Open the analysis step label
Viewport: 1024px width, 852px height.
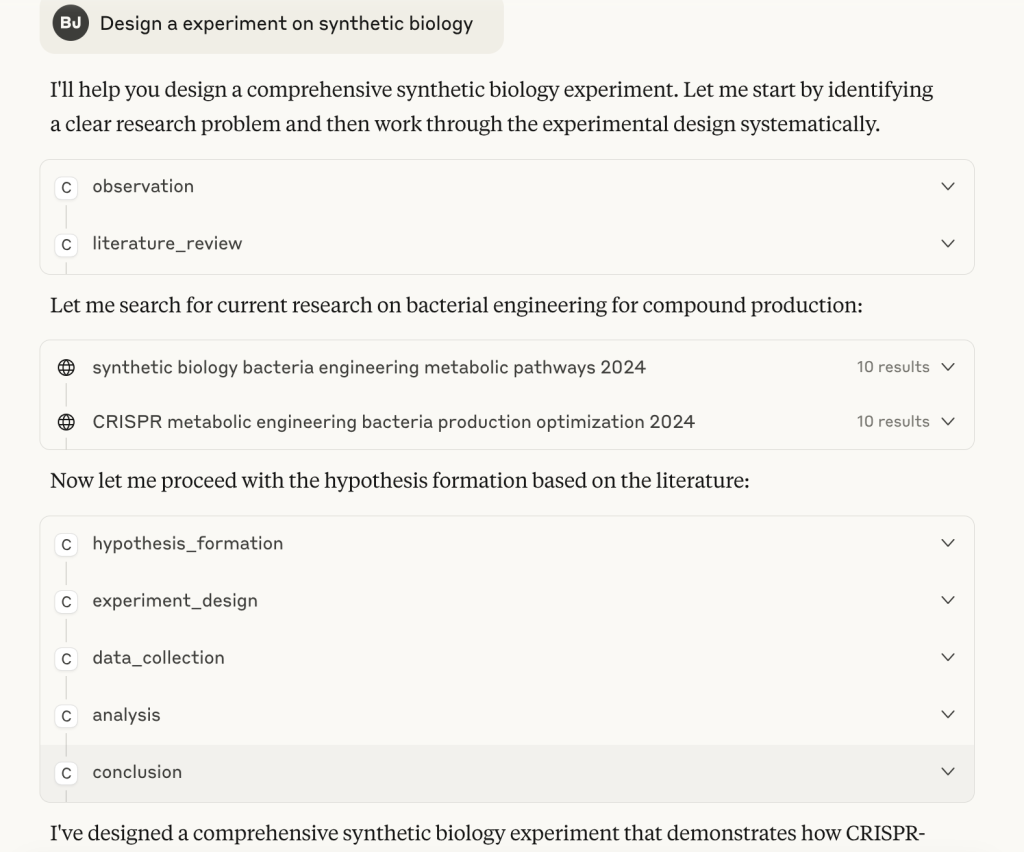(126, 715)
